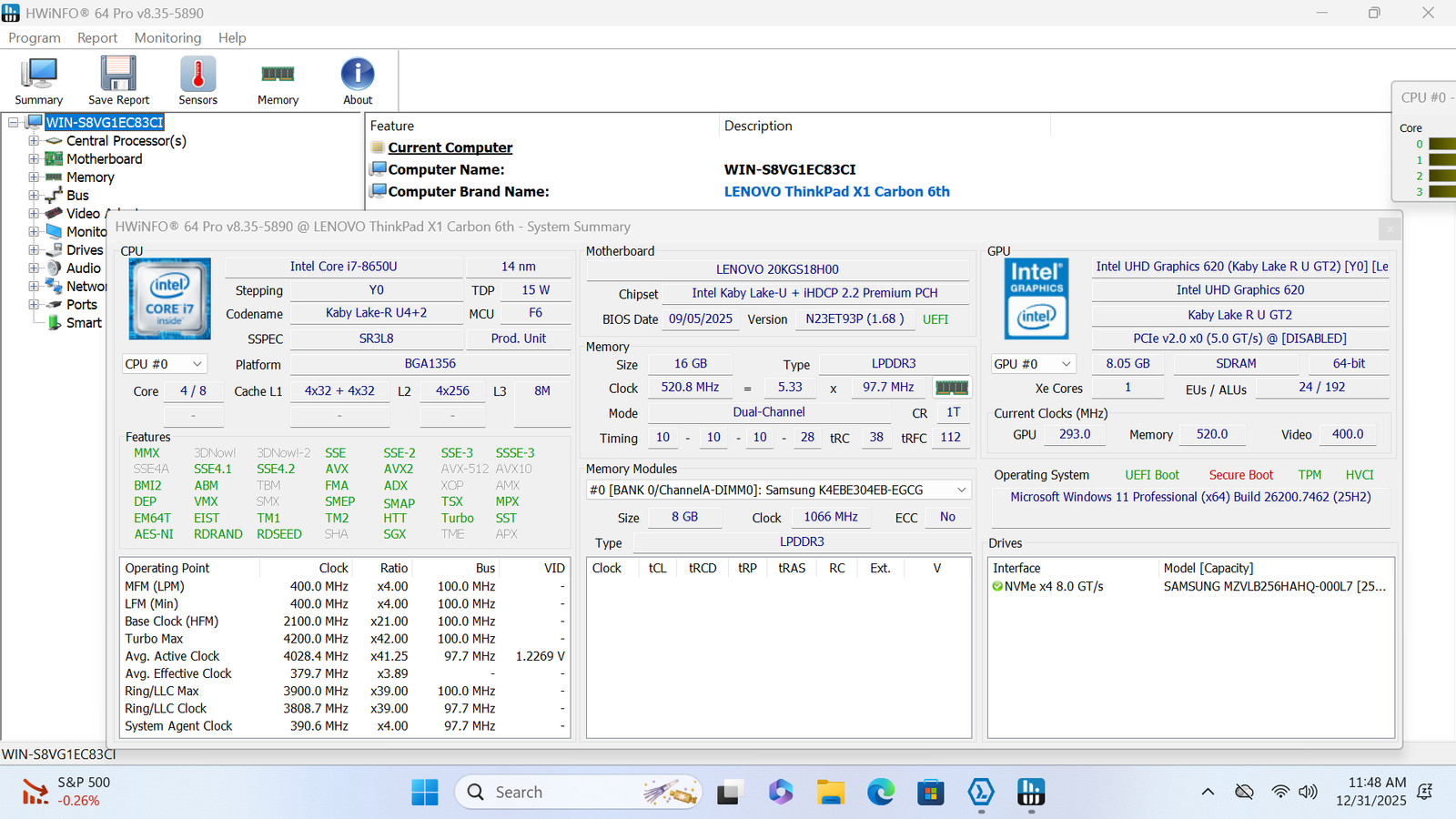This screenshot has height=819, width=1456.
Task: Click the UEFI Boot status text
Action: [x=1152, y=475]
